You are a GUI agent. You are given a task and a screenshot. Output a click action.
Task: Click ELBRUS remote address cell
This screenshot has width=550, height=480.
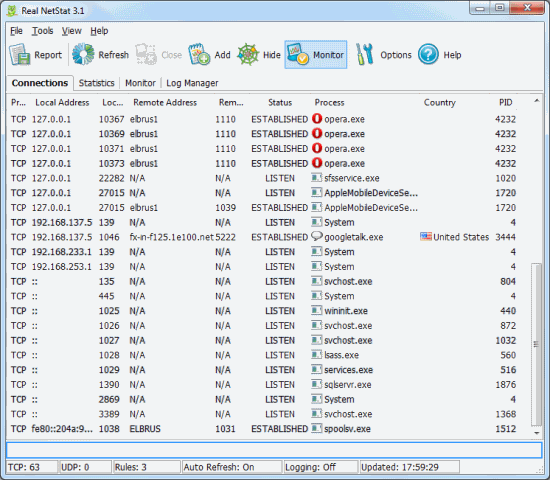click(x=145, y=429)
